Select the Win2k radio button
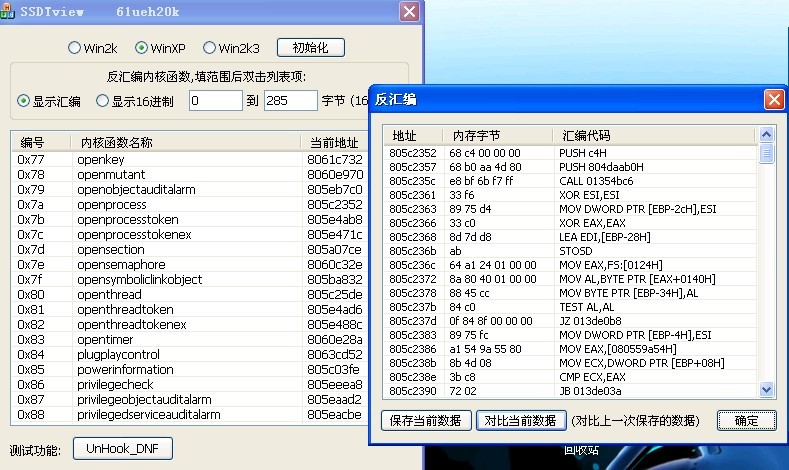This screenshot has width=789, height=470. (x=74, y=48)
